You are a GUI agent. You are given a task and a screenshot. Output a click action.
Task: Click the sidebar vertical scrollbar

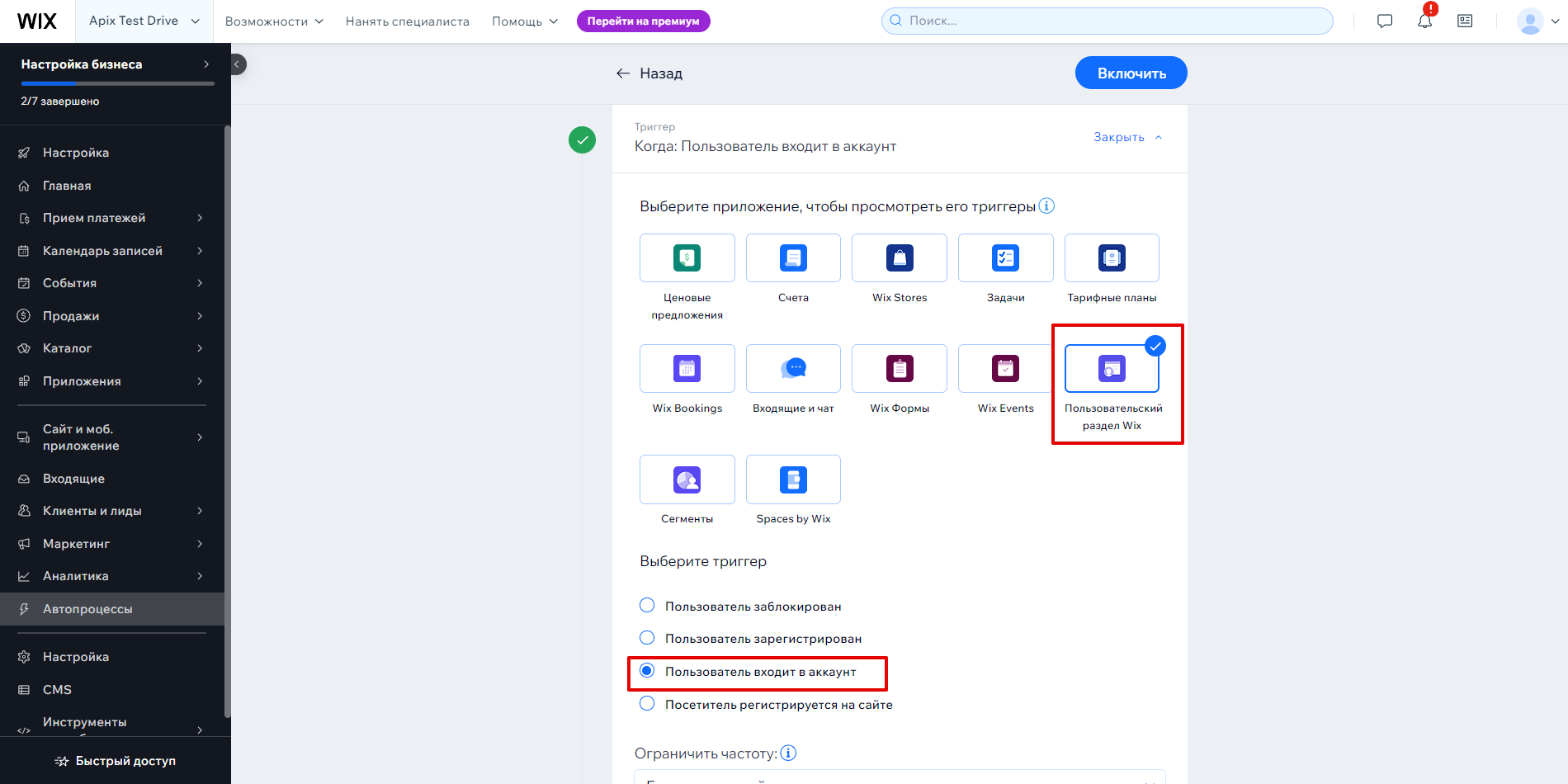(x=227, y=421)
